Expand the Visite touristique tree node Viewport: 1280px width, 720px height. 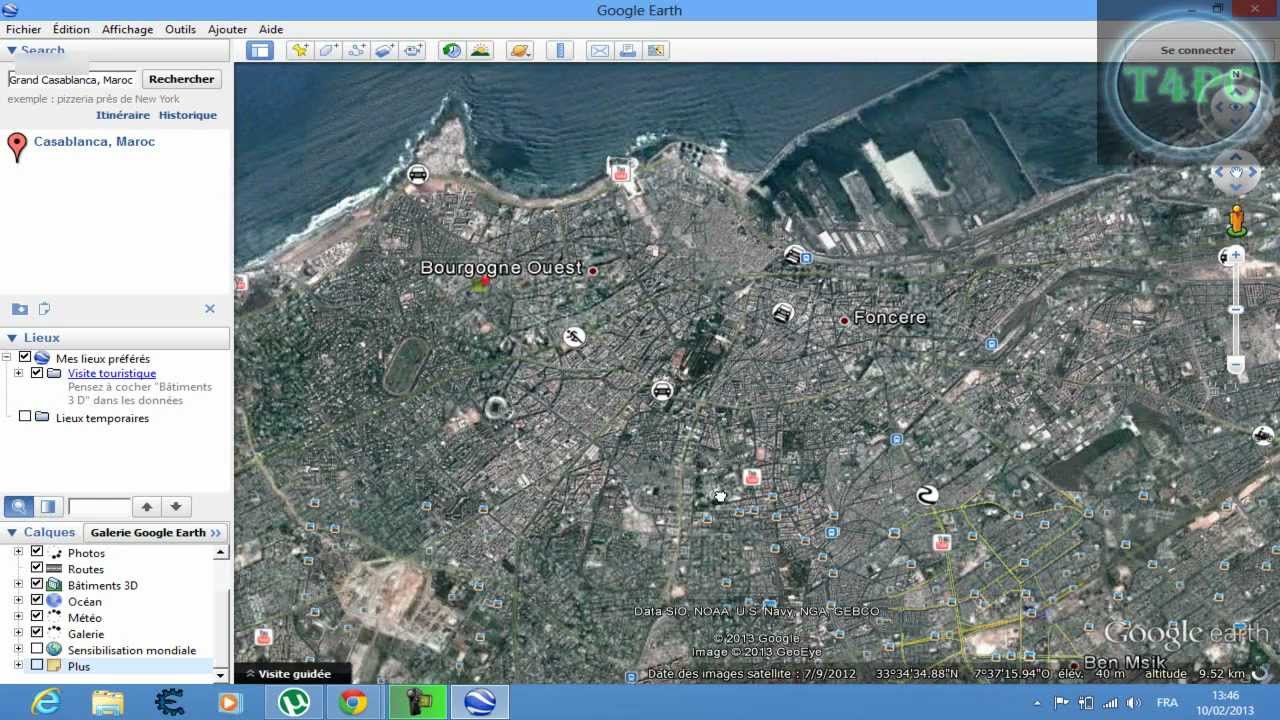pos(18,373)
